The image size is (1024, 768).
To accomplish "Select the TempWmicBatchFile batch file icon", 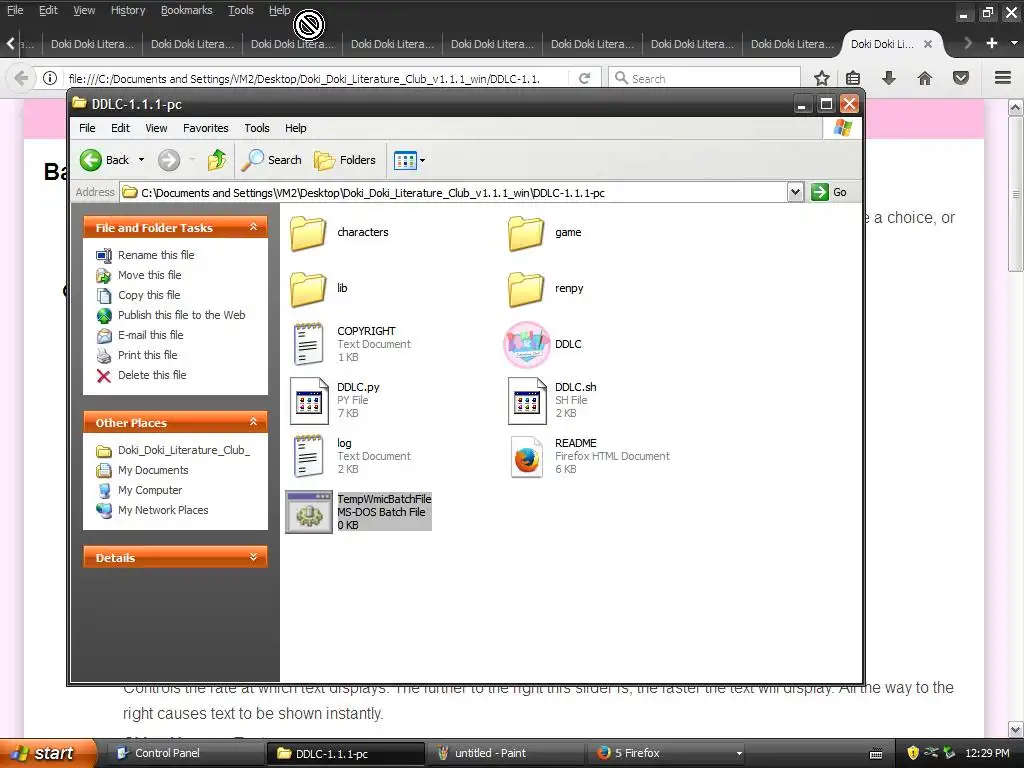I will [x=309, y=512].
